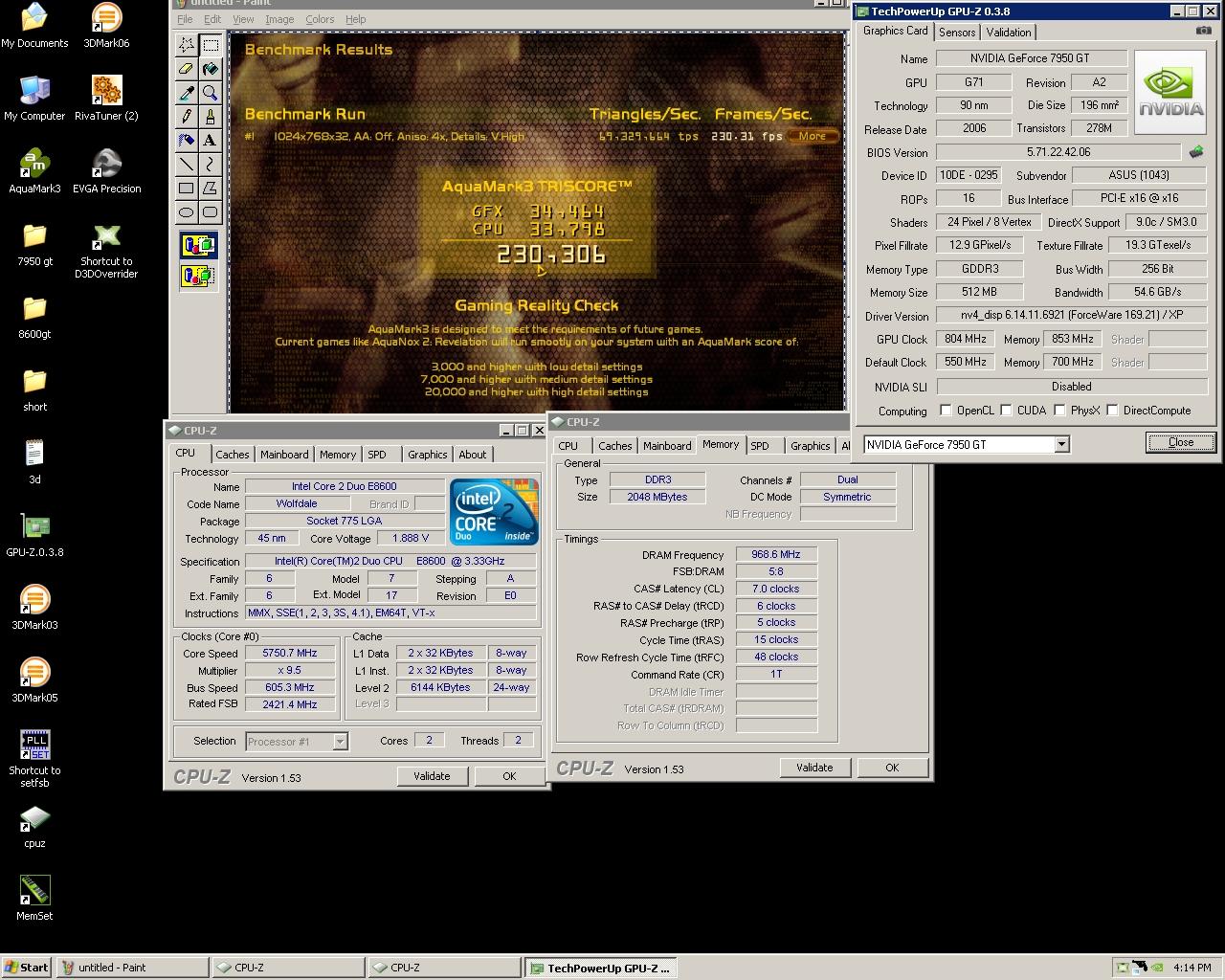
Task: Select the Pick Color eyedropper tool
Action: (187, 93)
